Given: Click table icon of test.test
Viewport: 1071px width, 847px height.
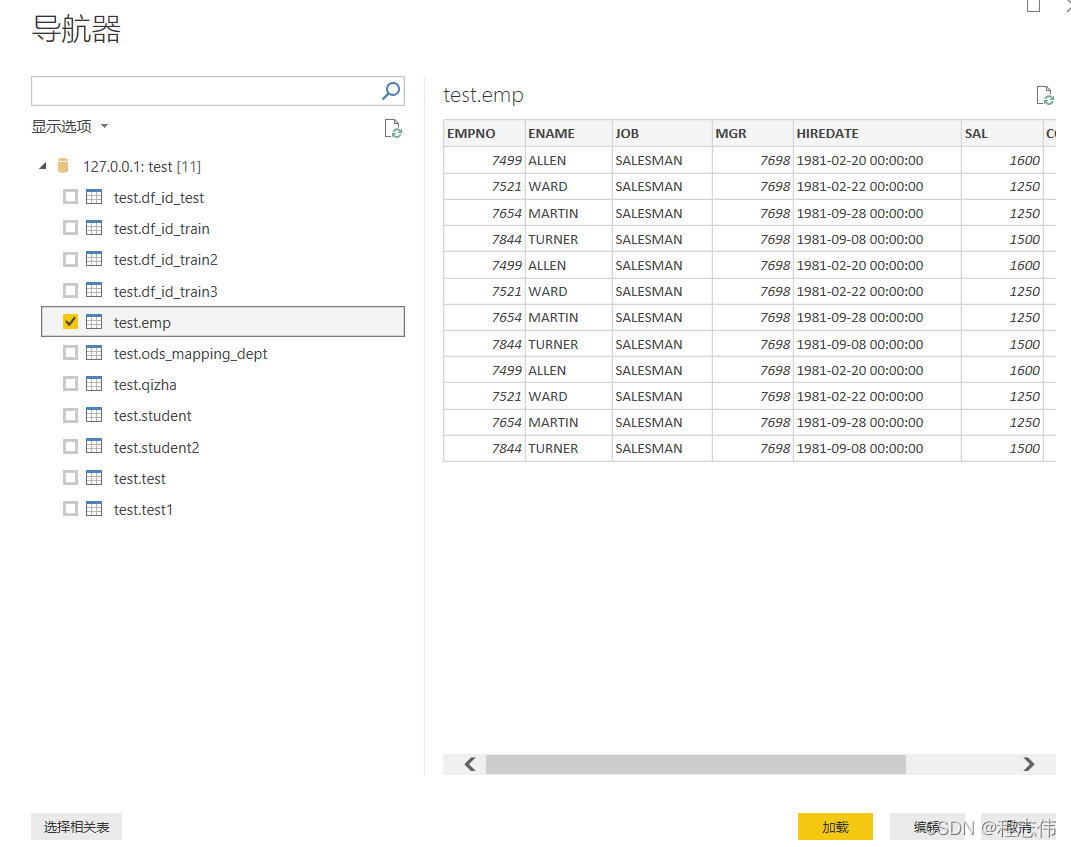Looking at the screenshot, I should [x=94, y=478].
